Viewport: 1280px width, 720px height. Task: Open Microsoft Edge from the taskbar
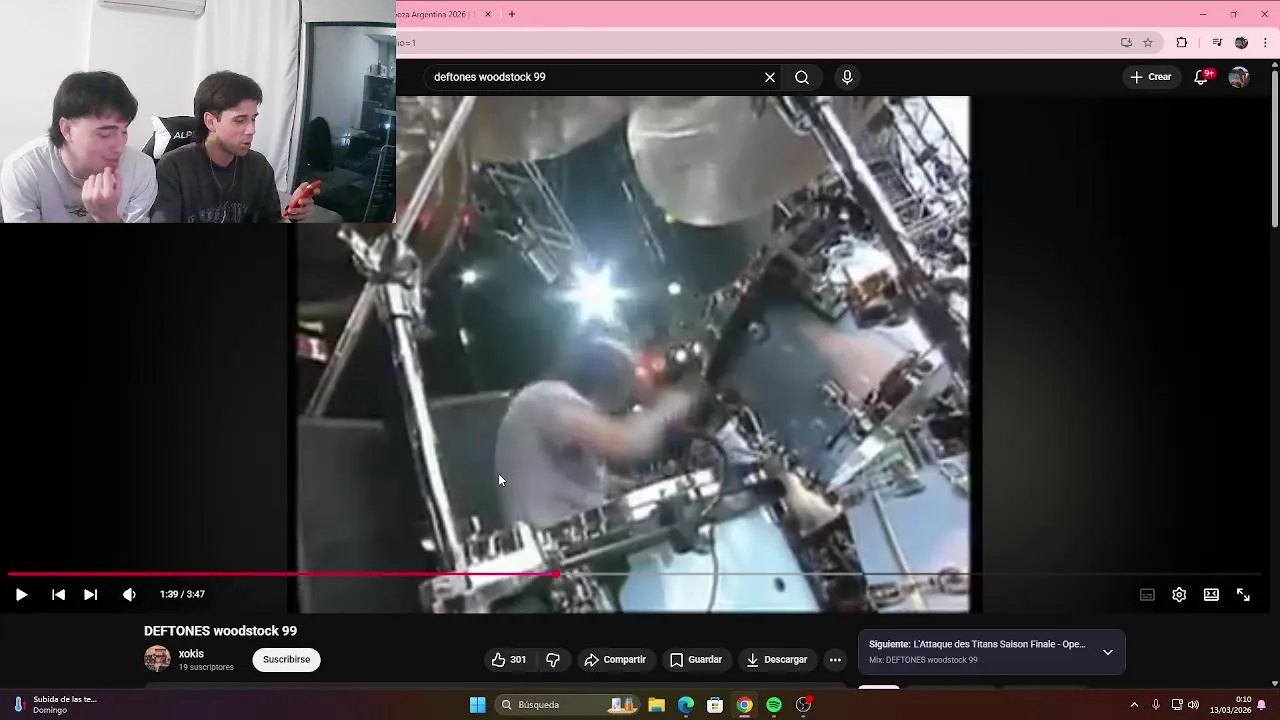point(686,705)
